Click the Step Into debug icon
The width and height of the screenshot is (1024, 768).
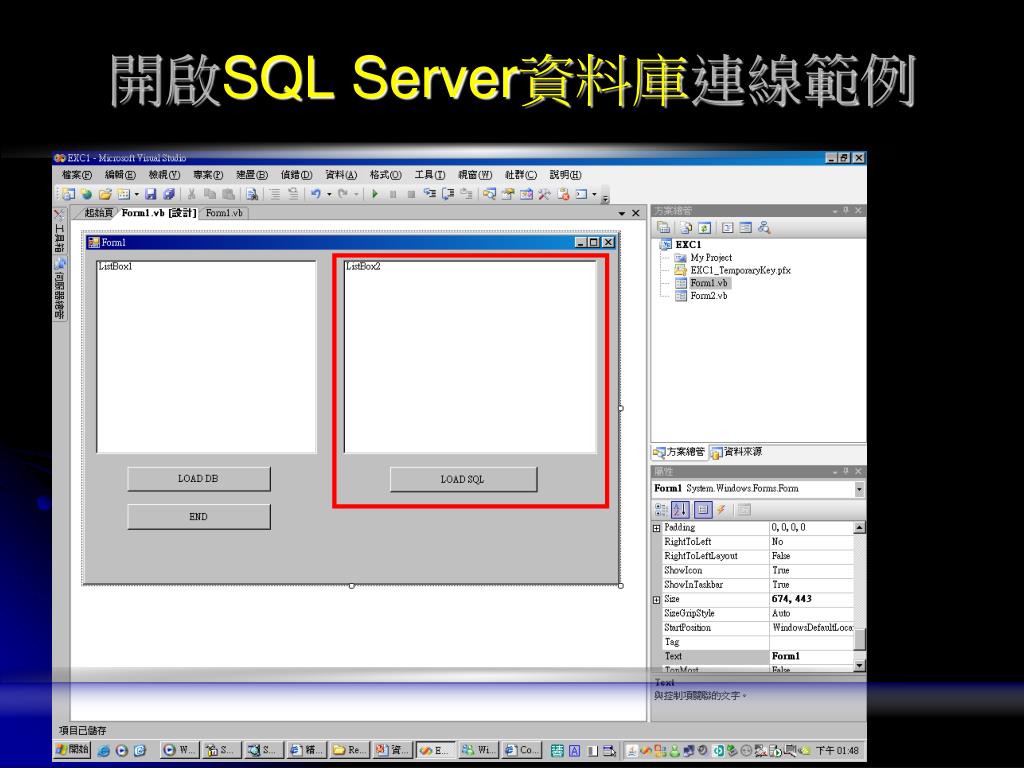point(429,194)
